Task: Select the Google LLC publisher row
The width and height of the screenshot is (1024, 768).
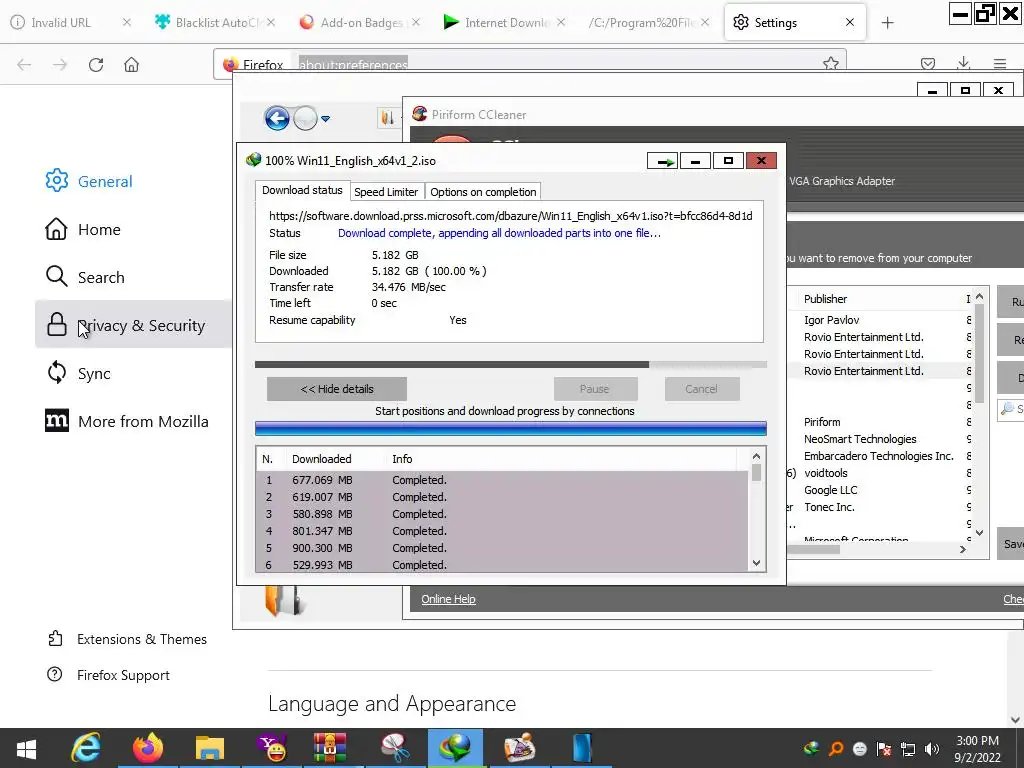Action: pyautogui.click(x=830, y=490)
